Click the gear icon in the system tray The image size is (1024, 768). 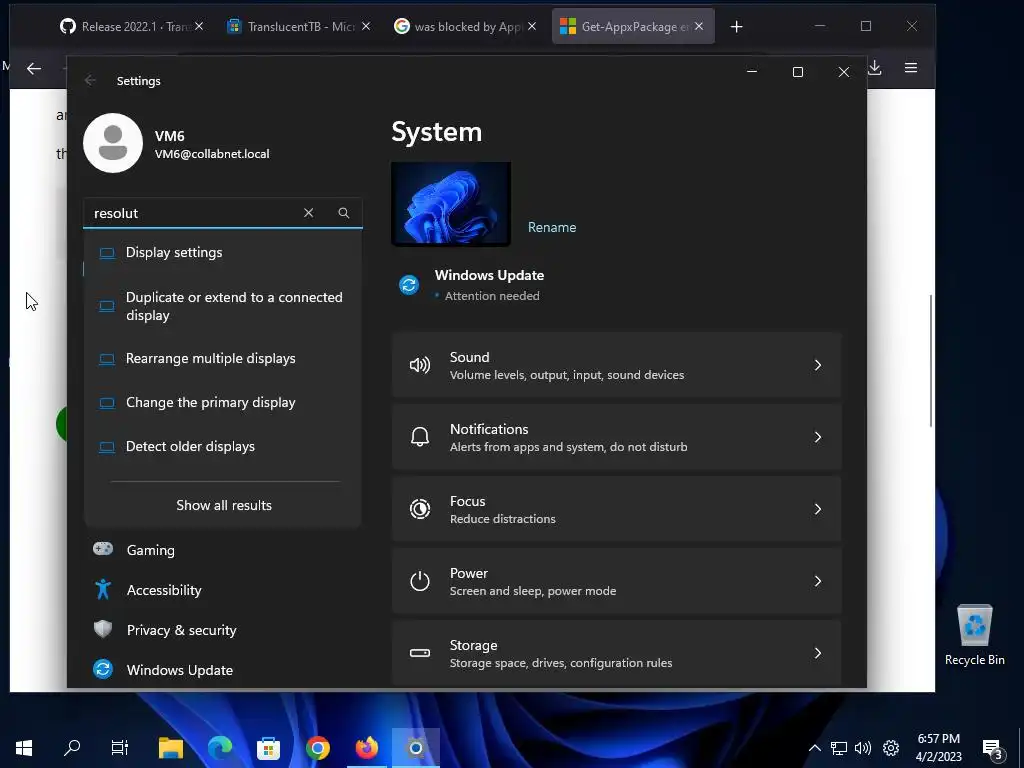[x=891, y=748]
